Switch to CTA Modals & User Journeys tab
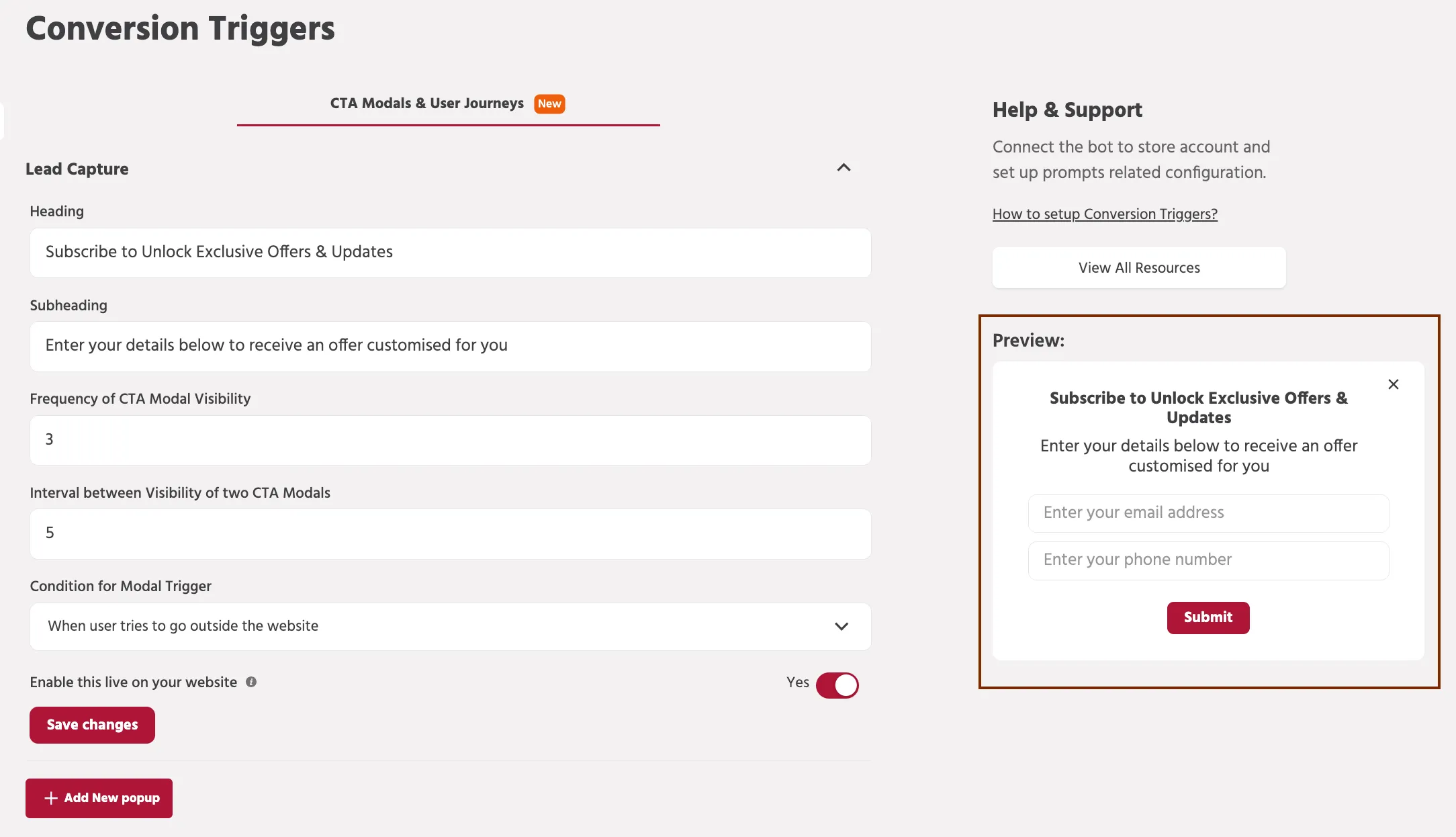 (426, 103)
